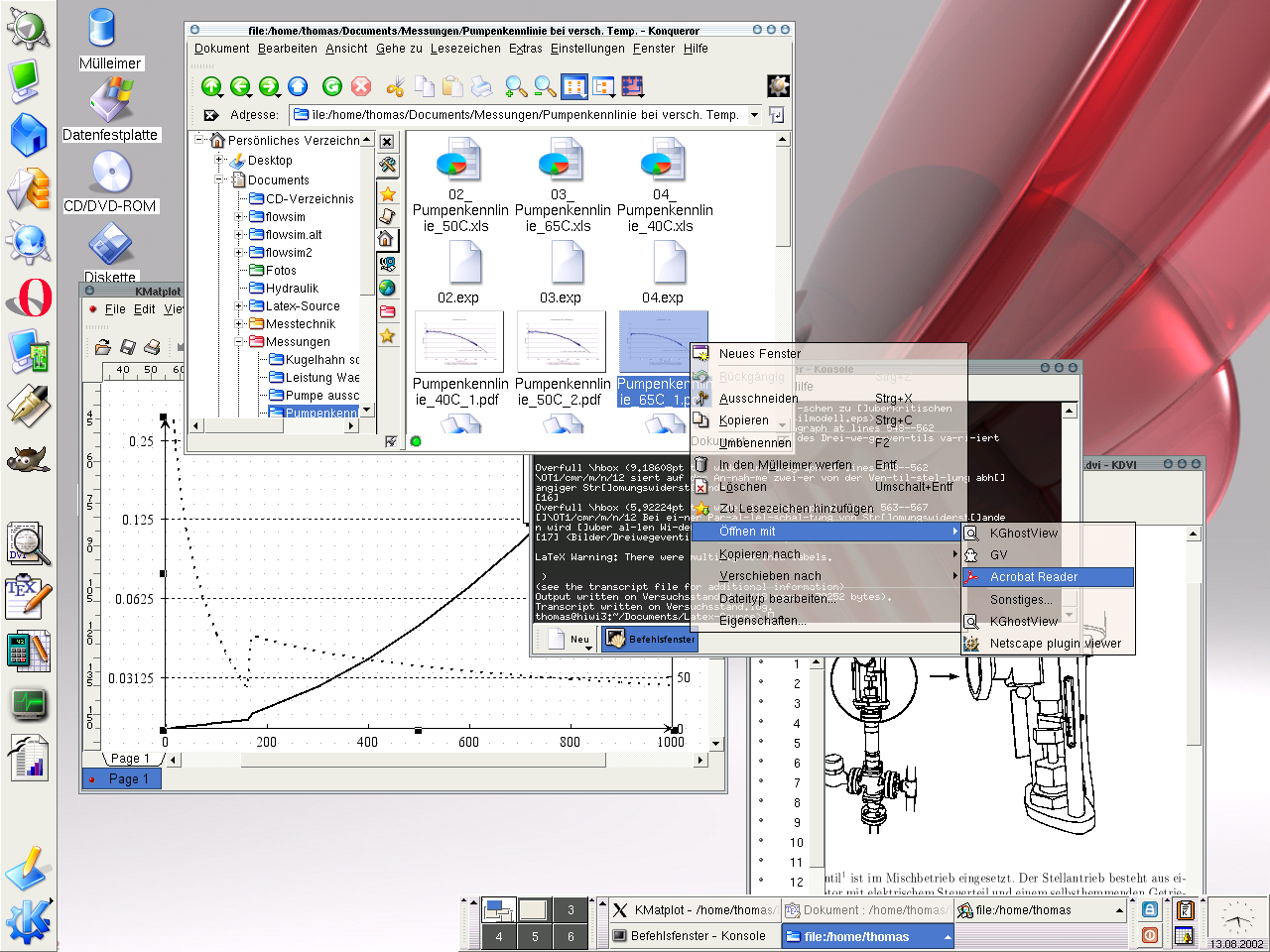Open the Ansicht menu in Konqueror
Image resolution: width=1270 pixels, height=952 pixels.
(x=346, y=48)
